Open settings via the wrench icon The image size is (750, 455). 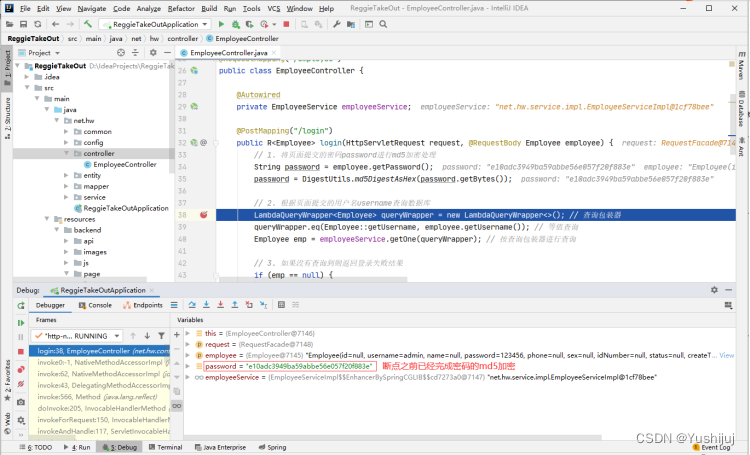[337, 24]
